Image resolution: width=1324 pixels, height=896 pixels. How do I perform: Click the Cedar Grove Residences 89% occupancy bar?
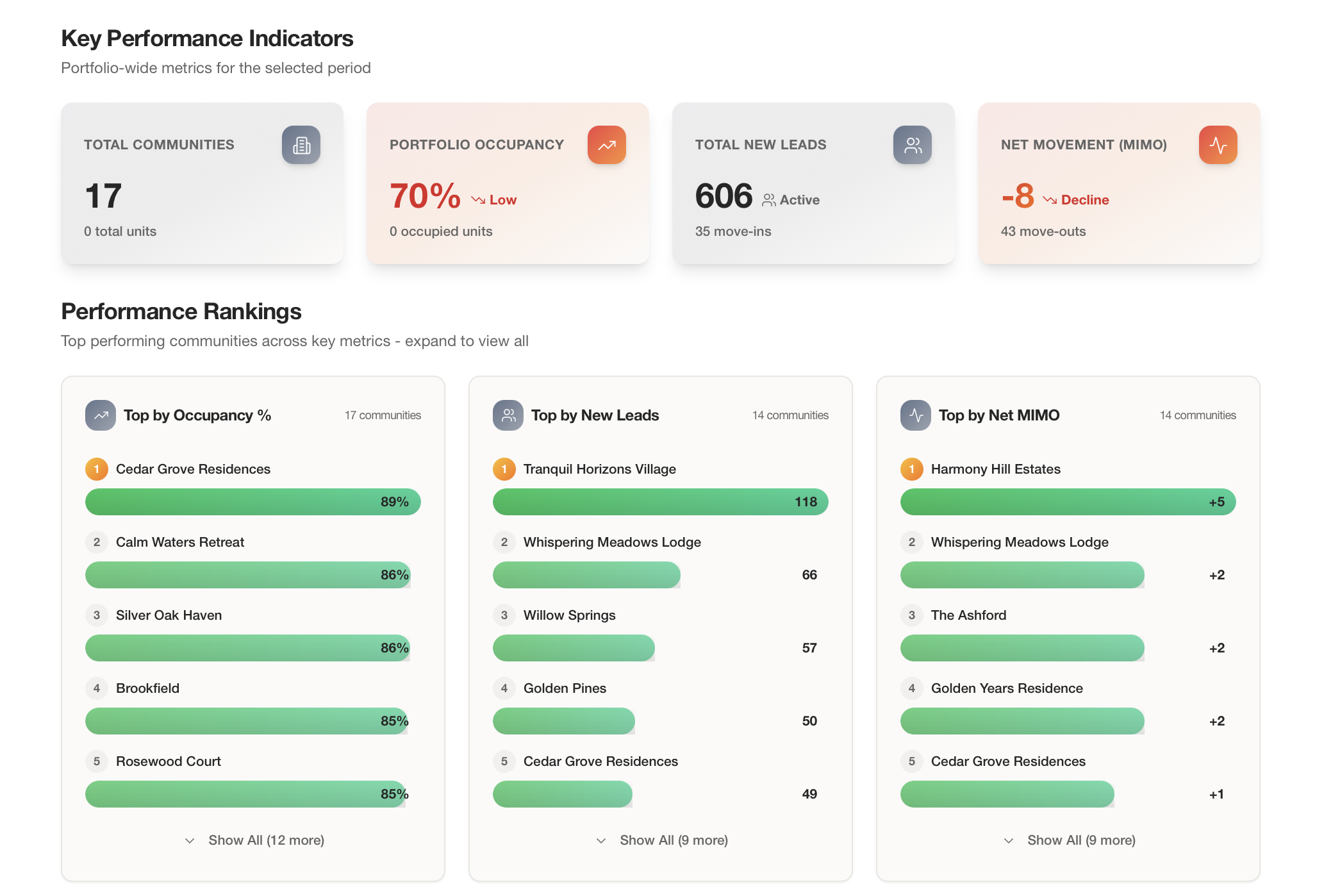[x=252, y=502]
